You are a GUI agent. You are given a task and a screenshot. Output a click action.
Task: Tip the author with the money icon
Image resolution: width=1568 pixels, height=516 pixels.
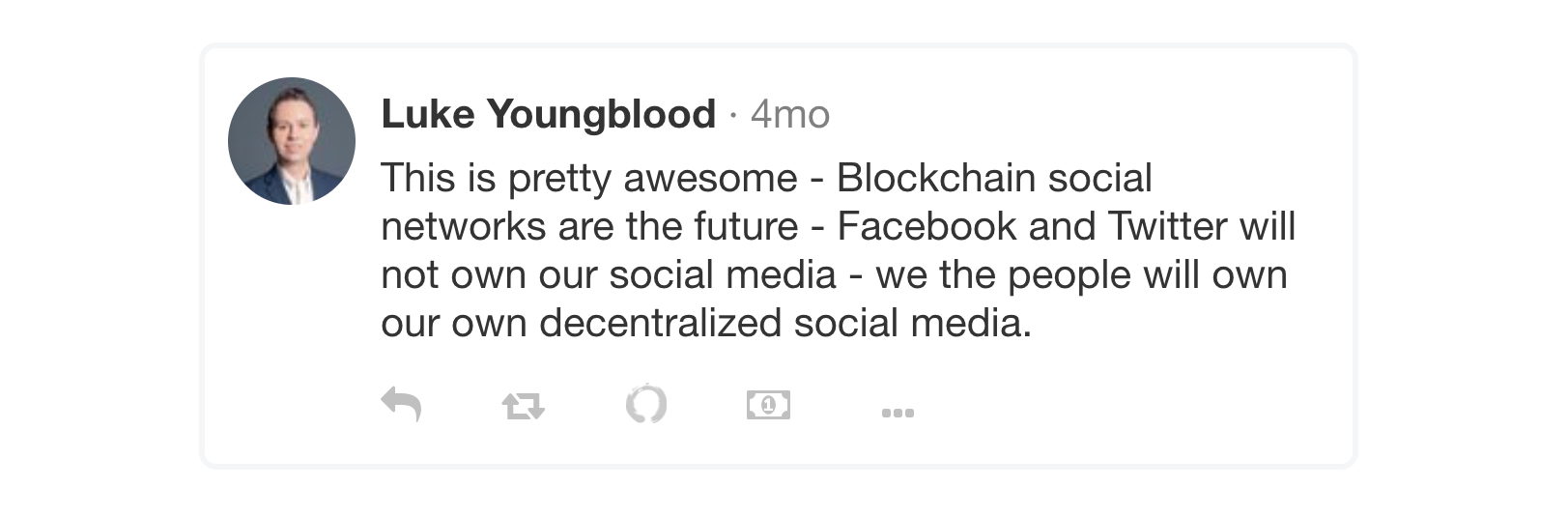click(768, 405)
